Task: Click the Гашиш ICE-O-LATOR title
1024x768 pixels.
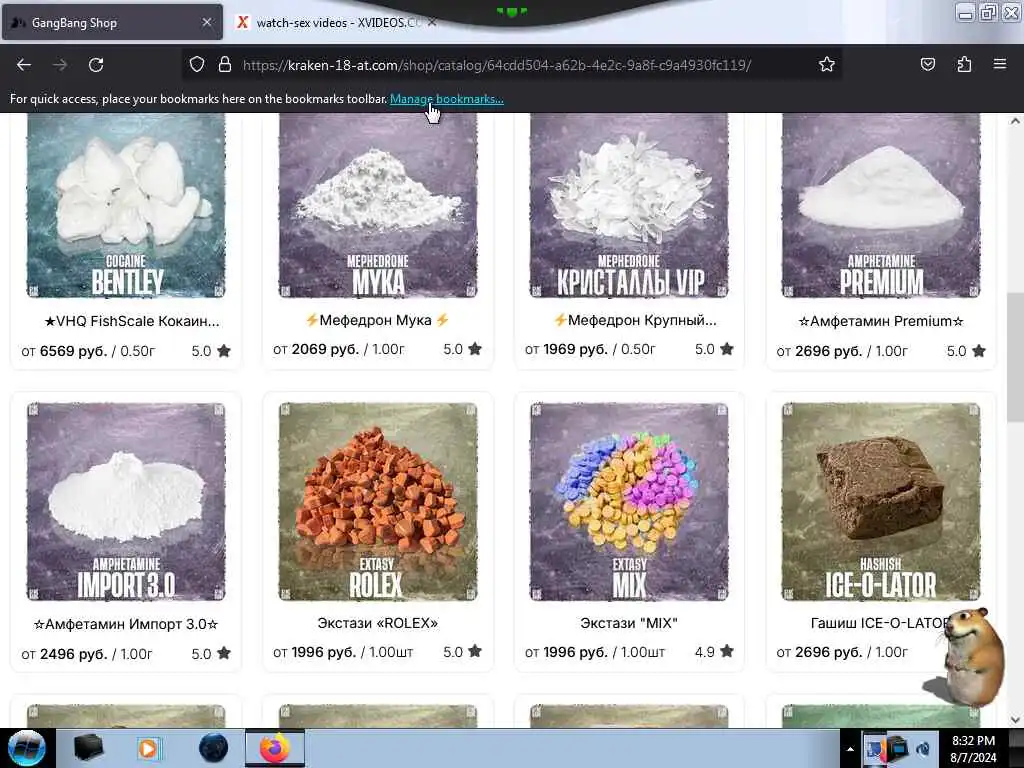Action: [879, 623]
